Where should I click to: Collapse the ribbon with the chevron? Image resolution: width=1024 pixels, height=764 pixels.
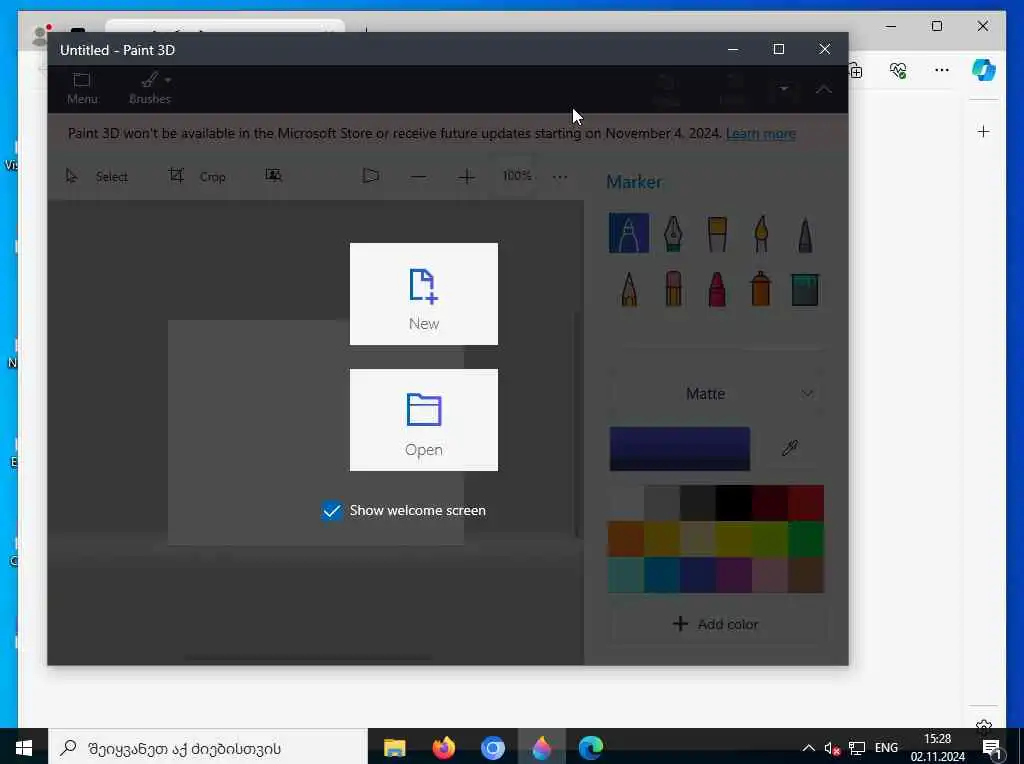pyautogui.click(x=824, y=89)
